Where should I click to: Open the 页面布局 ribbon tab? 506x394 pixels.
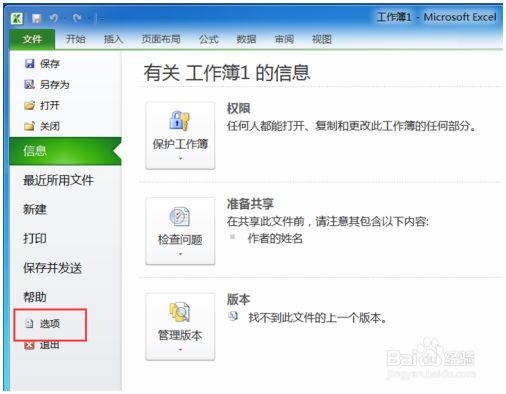(161, 39)
